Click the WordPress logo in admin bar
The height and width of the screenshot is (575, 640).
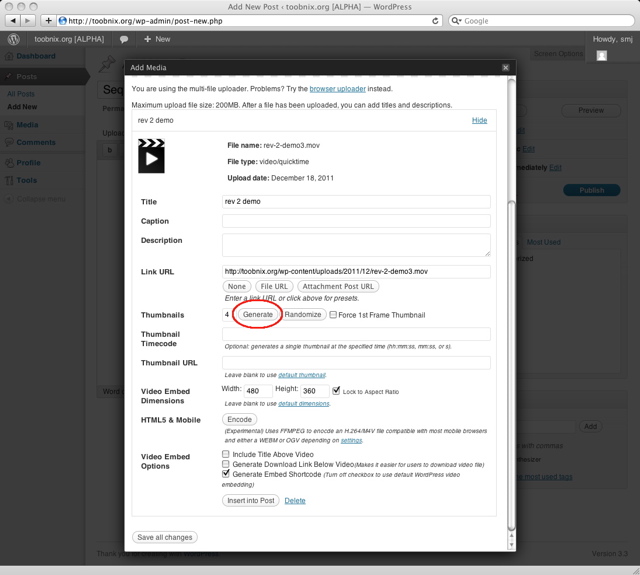[13, 39]
